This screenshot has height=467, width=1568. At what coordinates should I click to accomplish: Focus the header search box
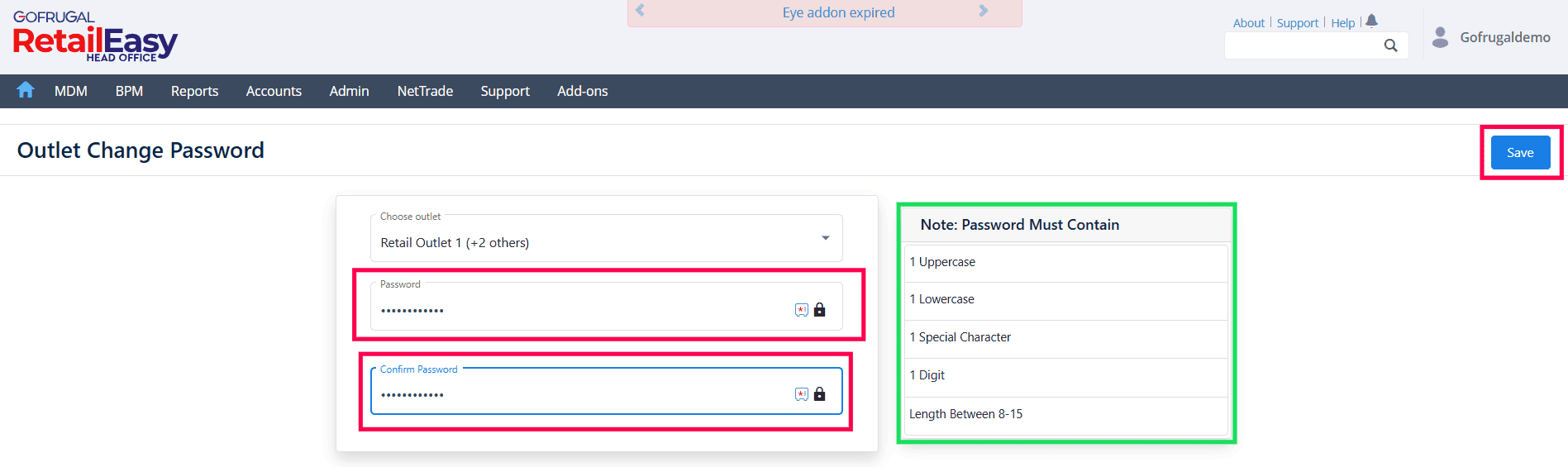[1302, 46]
